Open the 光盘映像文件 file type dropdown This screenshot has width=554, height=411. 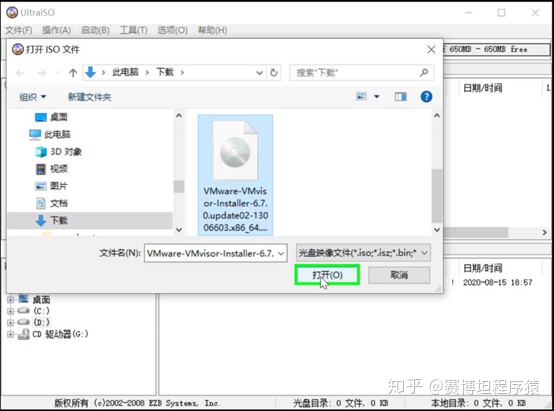click(x=363, y=253)
